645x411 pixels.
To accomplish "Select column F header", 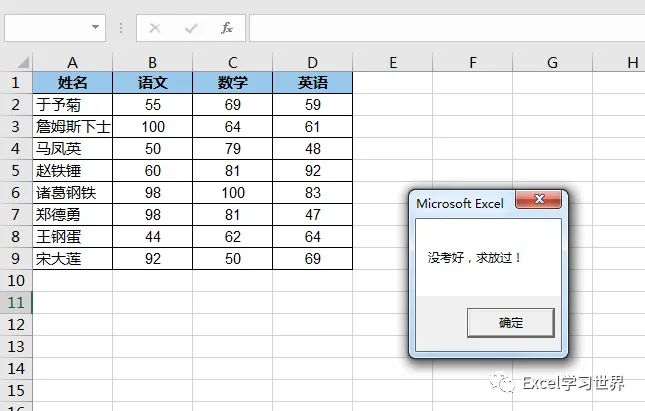I will 472,62.
